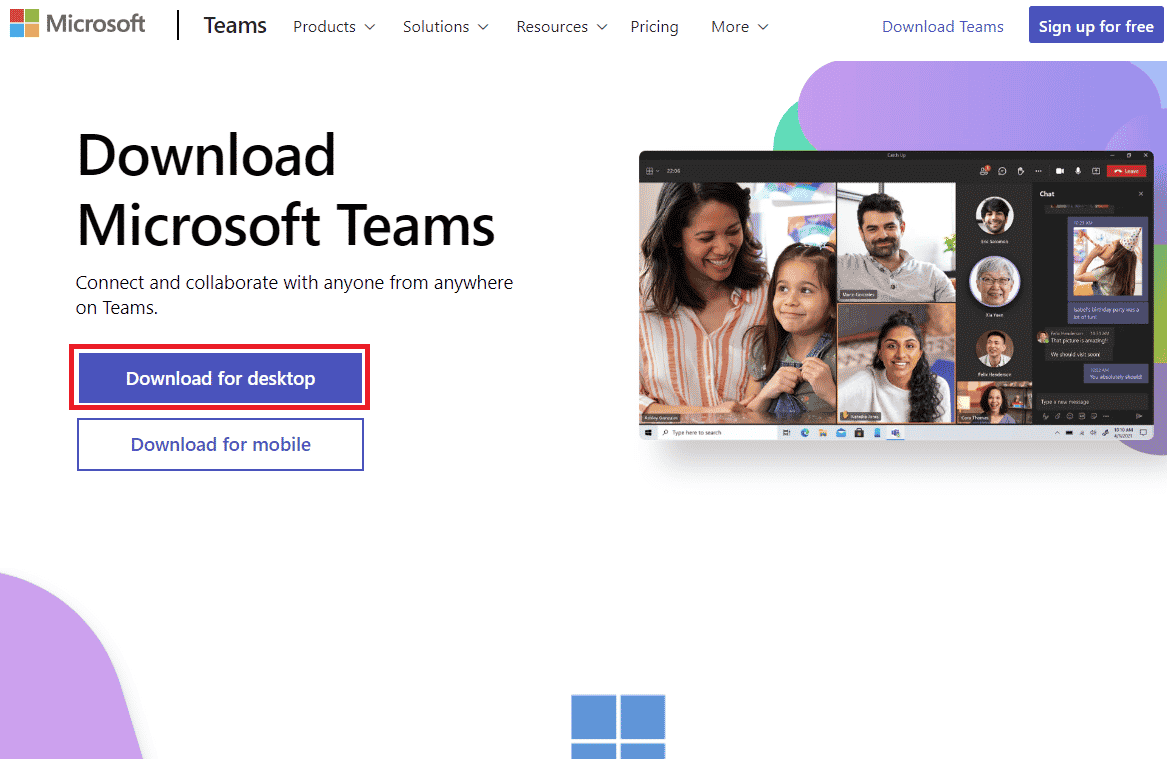1167x759 pixels.
Task: Open the Resources dropdown
Action: pyautogui.click(x=560, y=27)
